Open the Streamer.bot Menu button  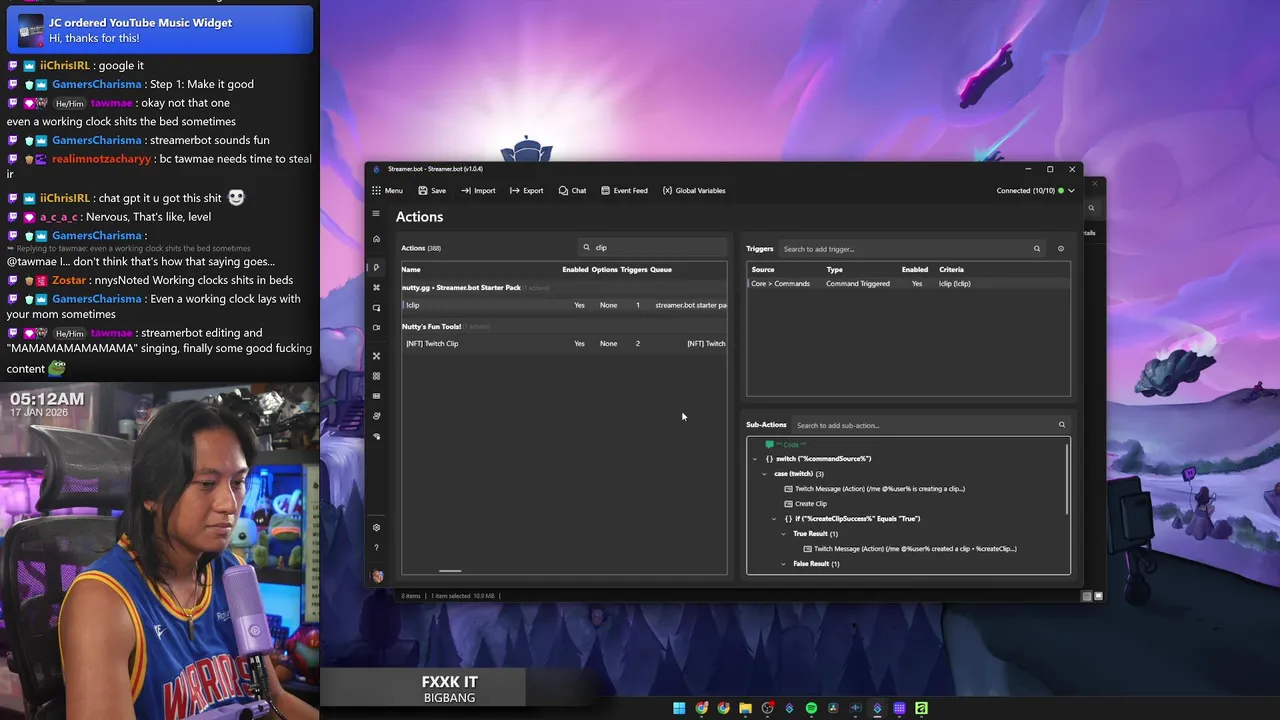(x=387, y=190)
